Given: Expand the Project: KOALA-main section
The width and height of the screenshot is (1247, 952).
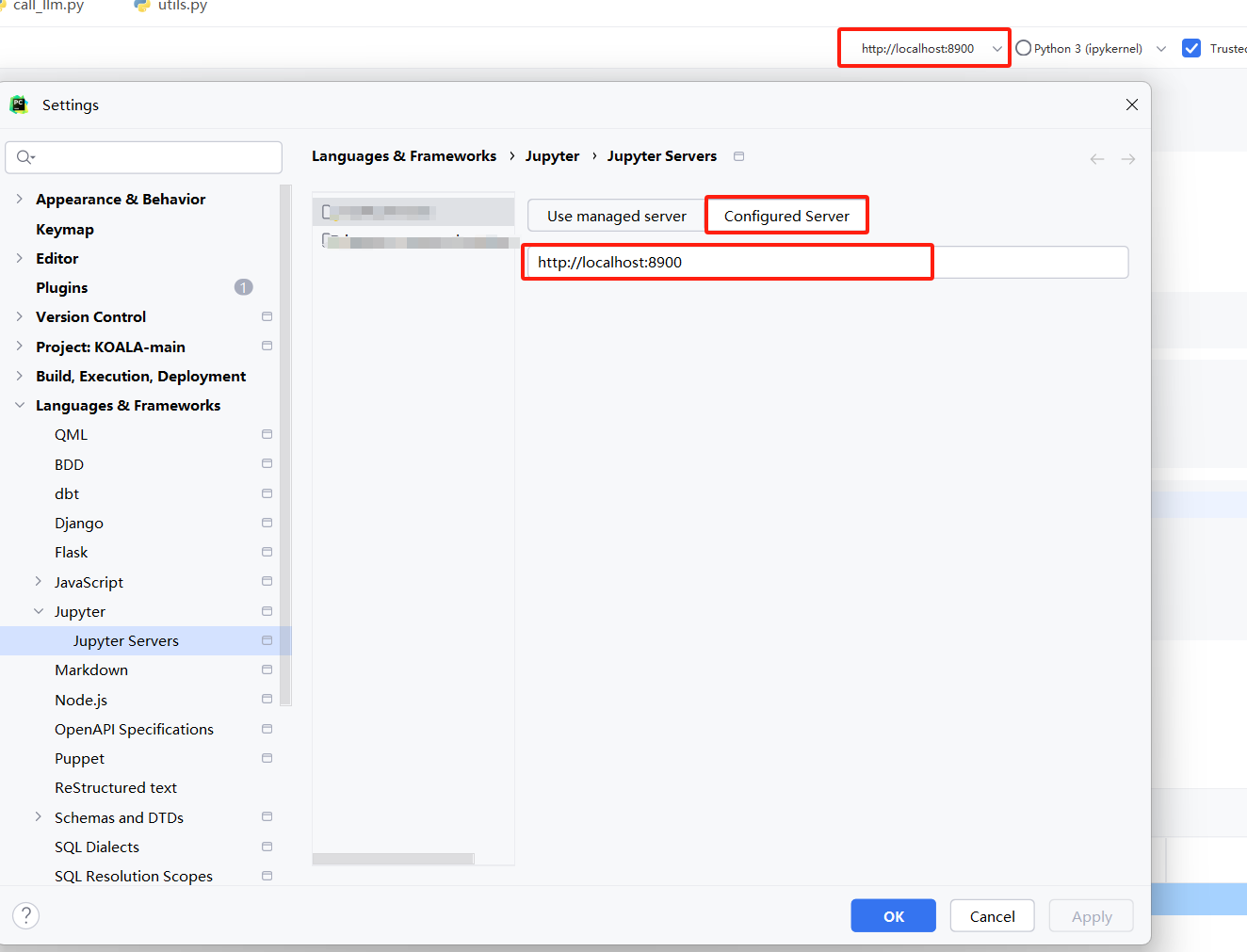Looking at the screenshot, I should tap(19, 346).
